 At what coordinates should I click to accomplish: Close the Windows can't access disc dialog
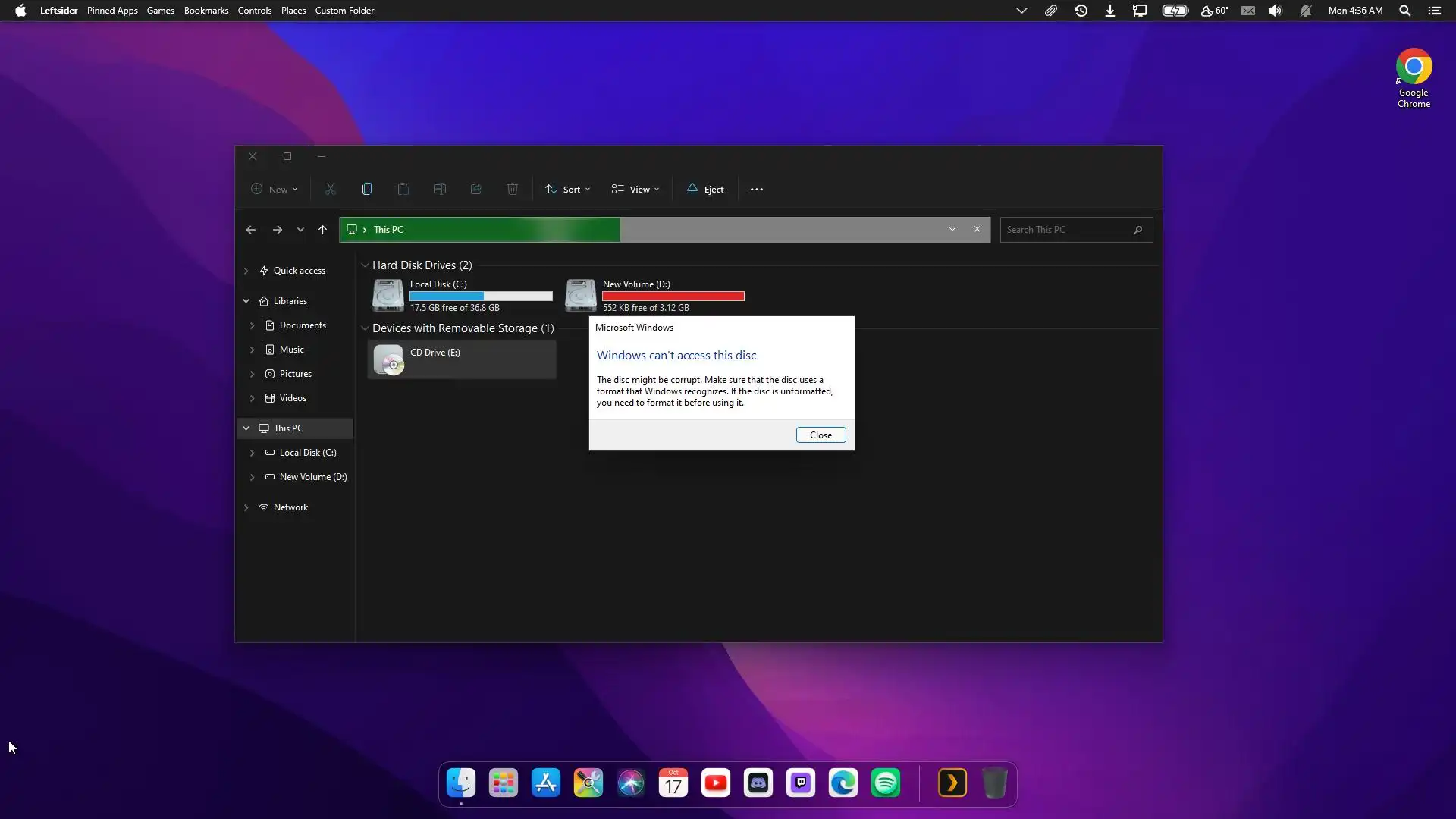[821, 435]
